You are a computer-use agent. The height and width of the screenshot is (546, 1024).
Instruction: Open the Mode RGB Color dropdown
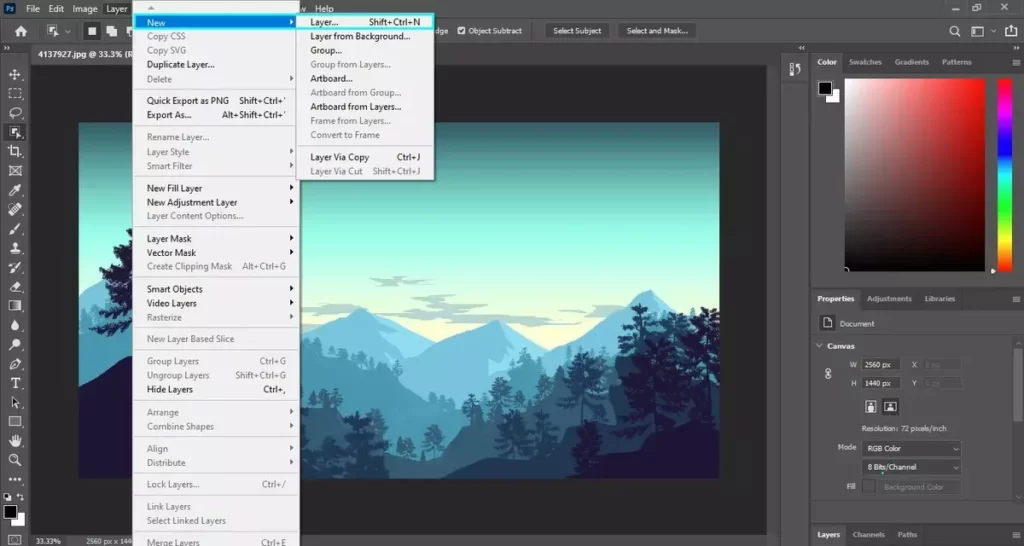coord(912,449)
